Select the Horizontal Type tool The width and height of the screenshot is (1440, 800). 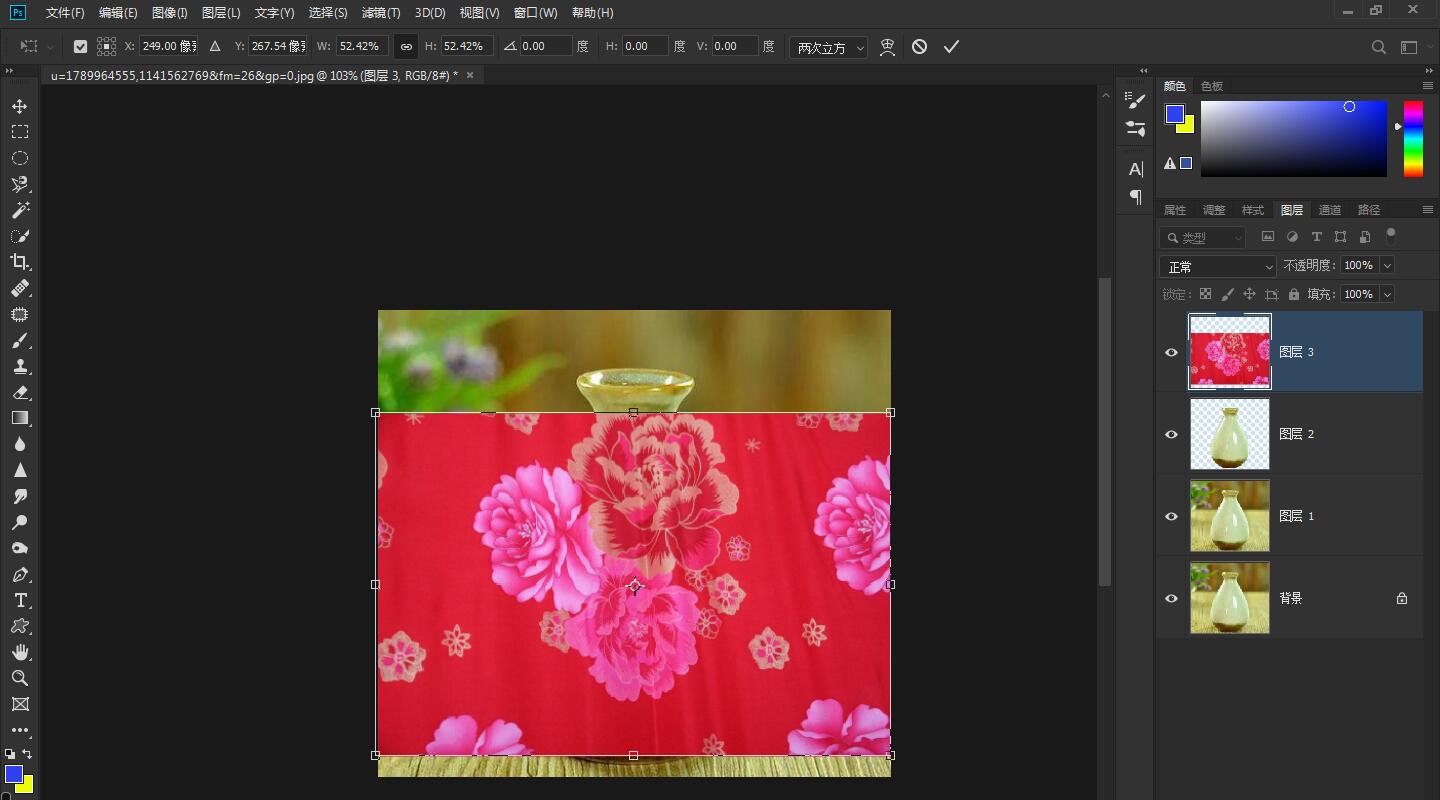pyautogui.click(x=19, y=600)
